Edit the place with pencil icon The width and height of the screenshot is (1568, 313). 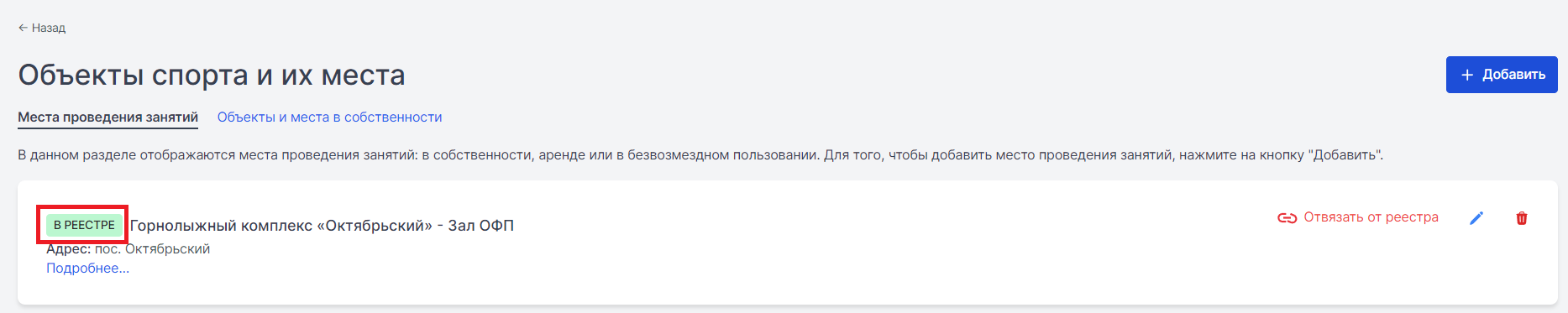tap(1476, 218)
